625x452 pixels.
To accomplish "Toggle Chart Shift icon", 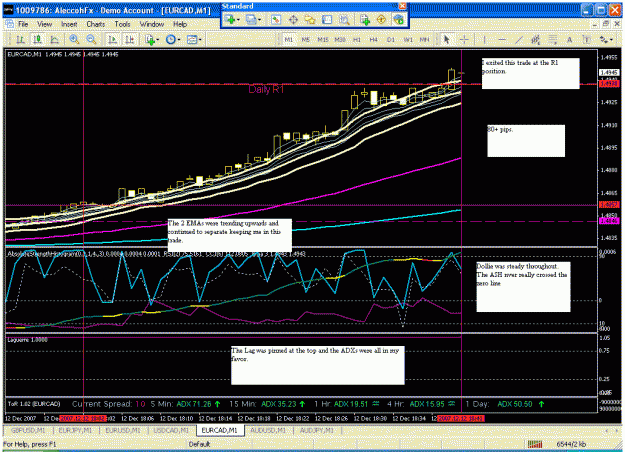I will (x=130, y=39).
